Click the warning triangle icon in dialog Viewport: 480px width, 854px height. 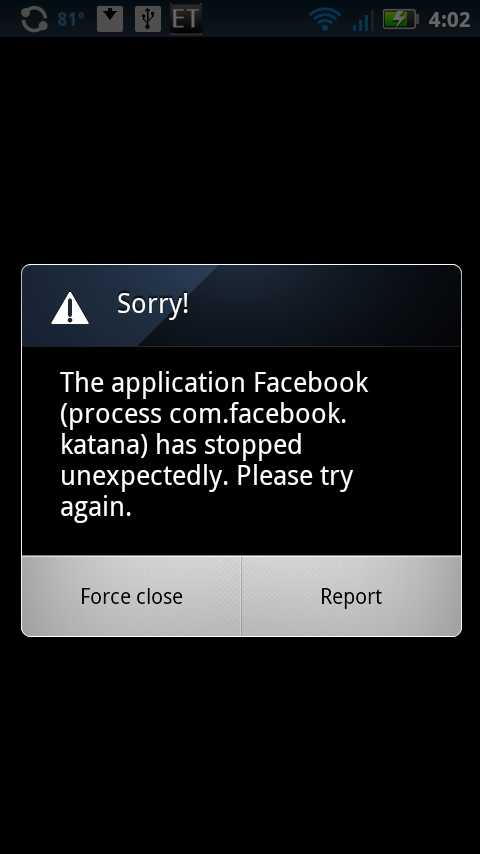pos(70,308)
